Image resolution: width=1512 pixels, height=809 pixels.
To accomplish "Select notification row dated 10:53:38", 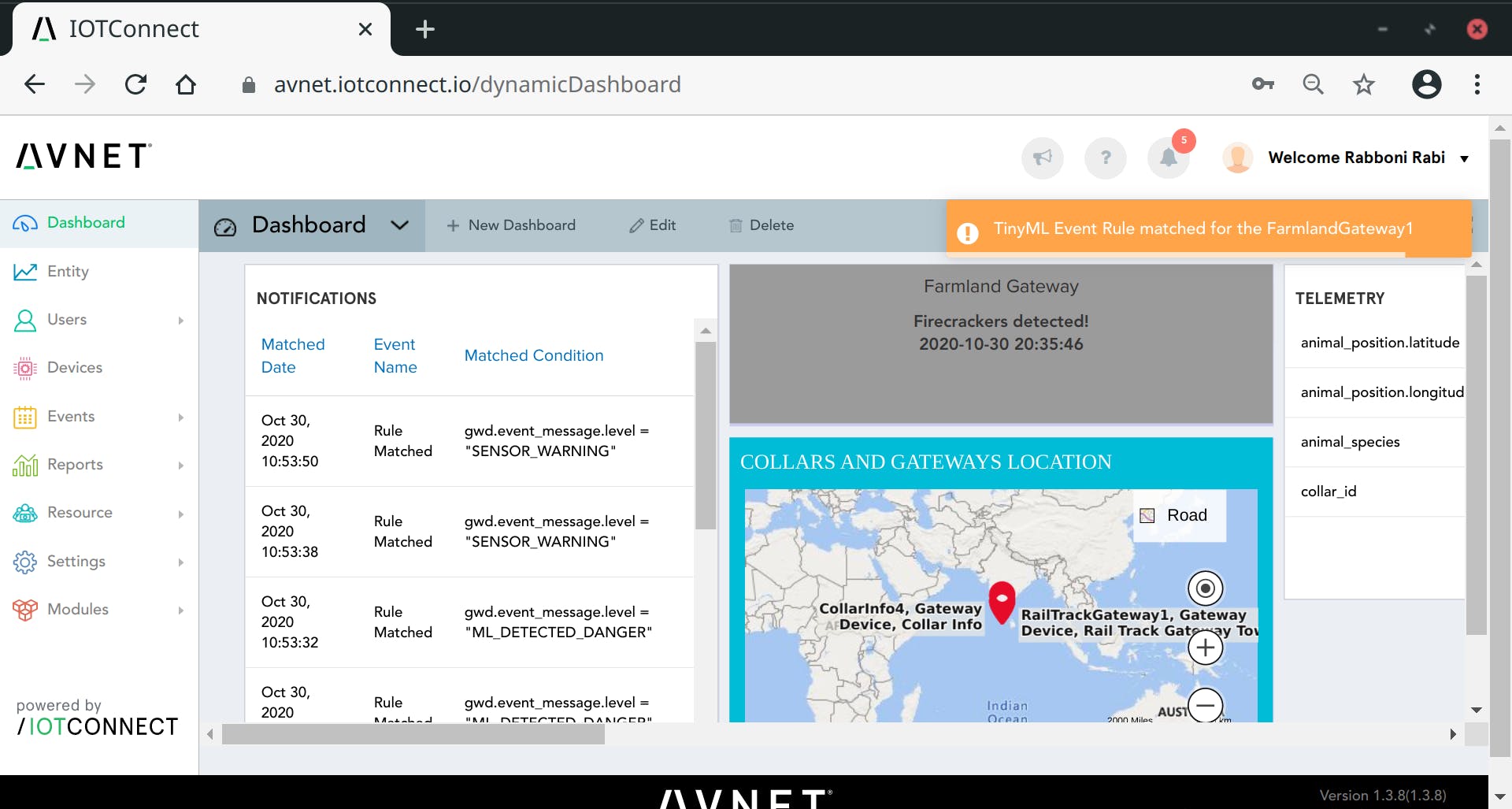I will [469, 532].
